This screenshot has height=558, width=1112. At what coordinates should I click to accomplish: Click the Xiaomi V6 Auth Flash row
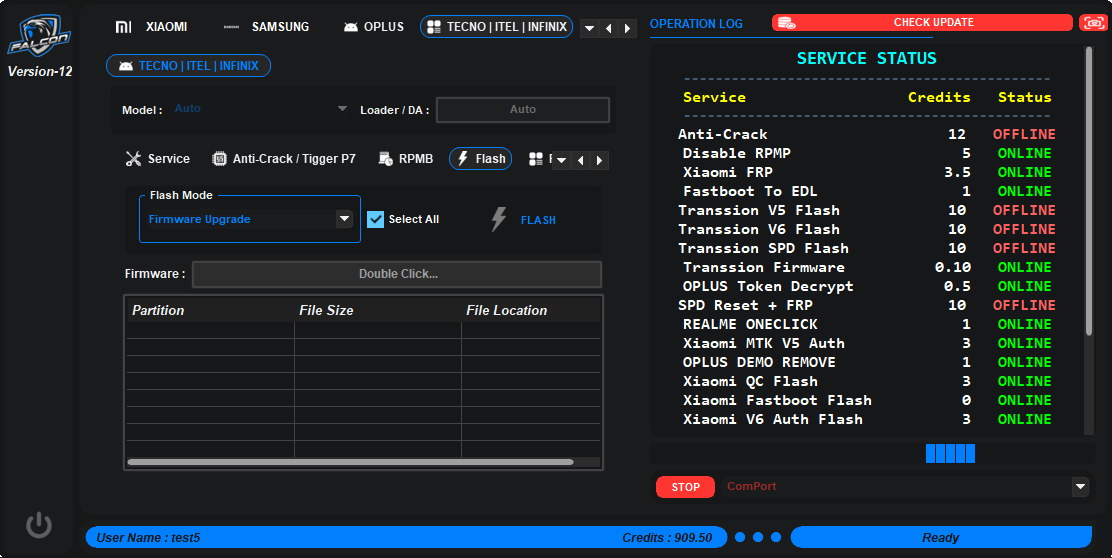(867, 419)
